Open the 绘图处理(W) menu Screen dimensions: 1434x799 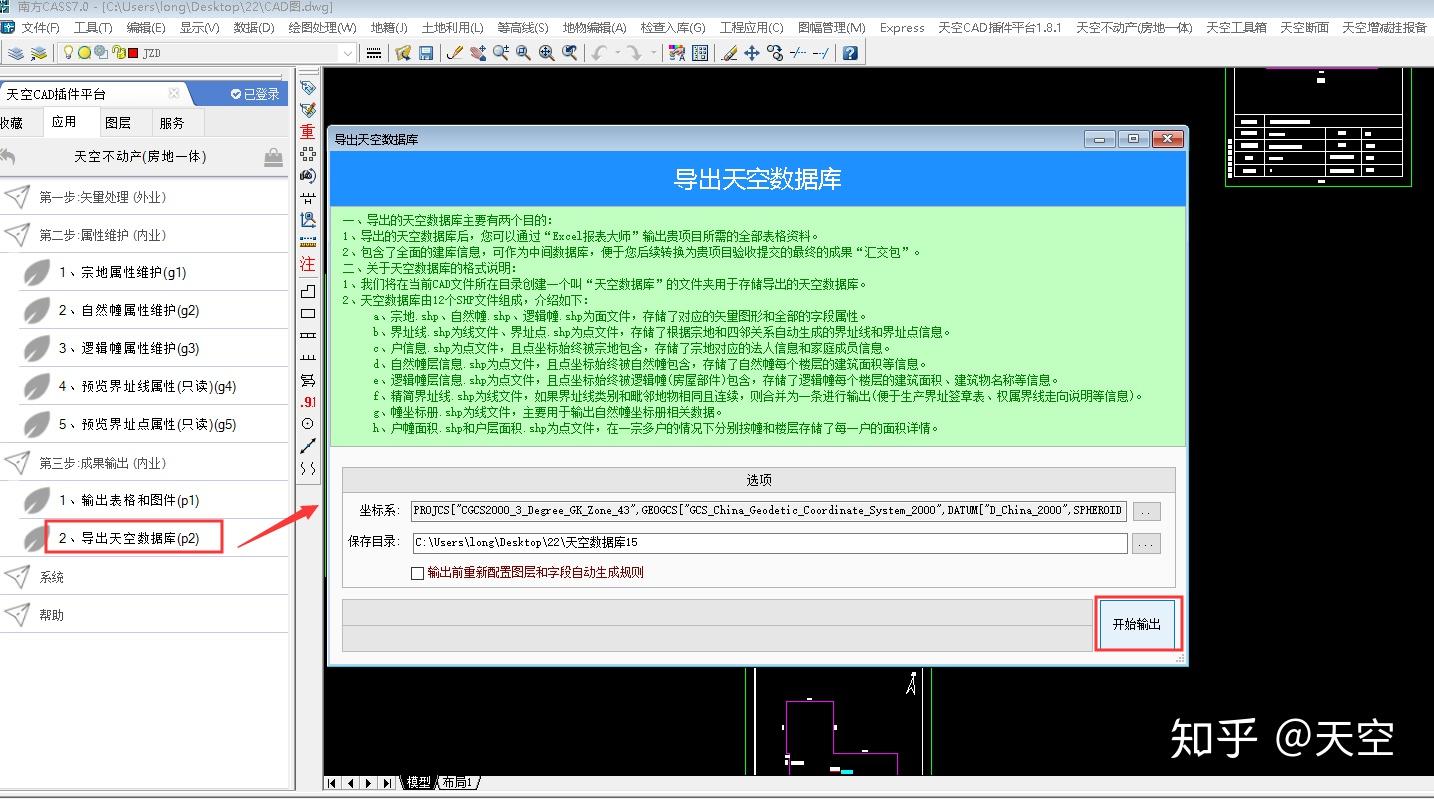click(322, 28)
